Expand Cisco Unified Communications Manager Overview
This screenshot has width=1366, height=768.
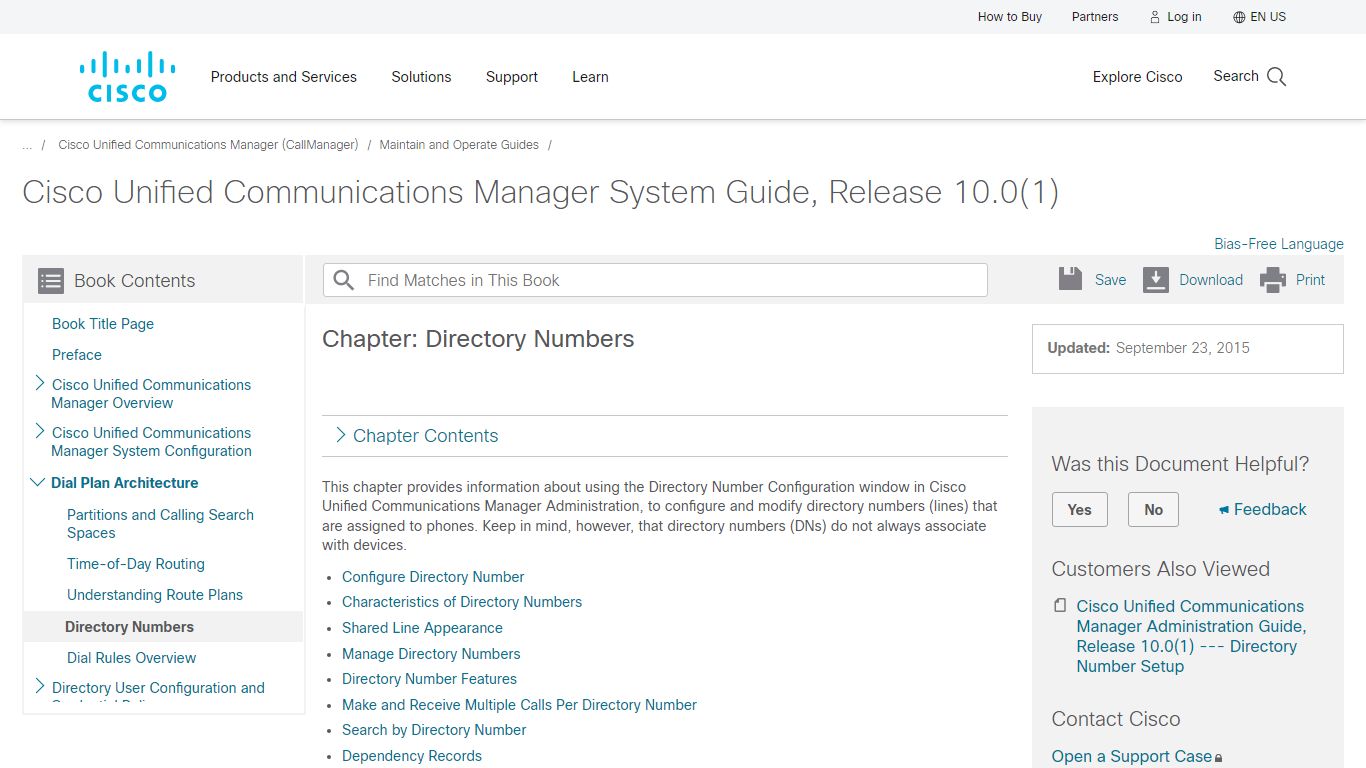click(40, 383)
